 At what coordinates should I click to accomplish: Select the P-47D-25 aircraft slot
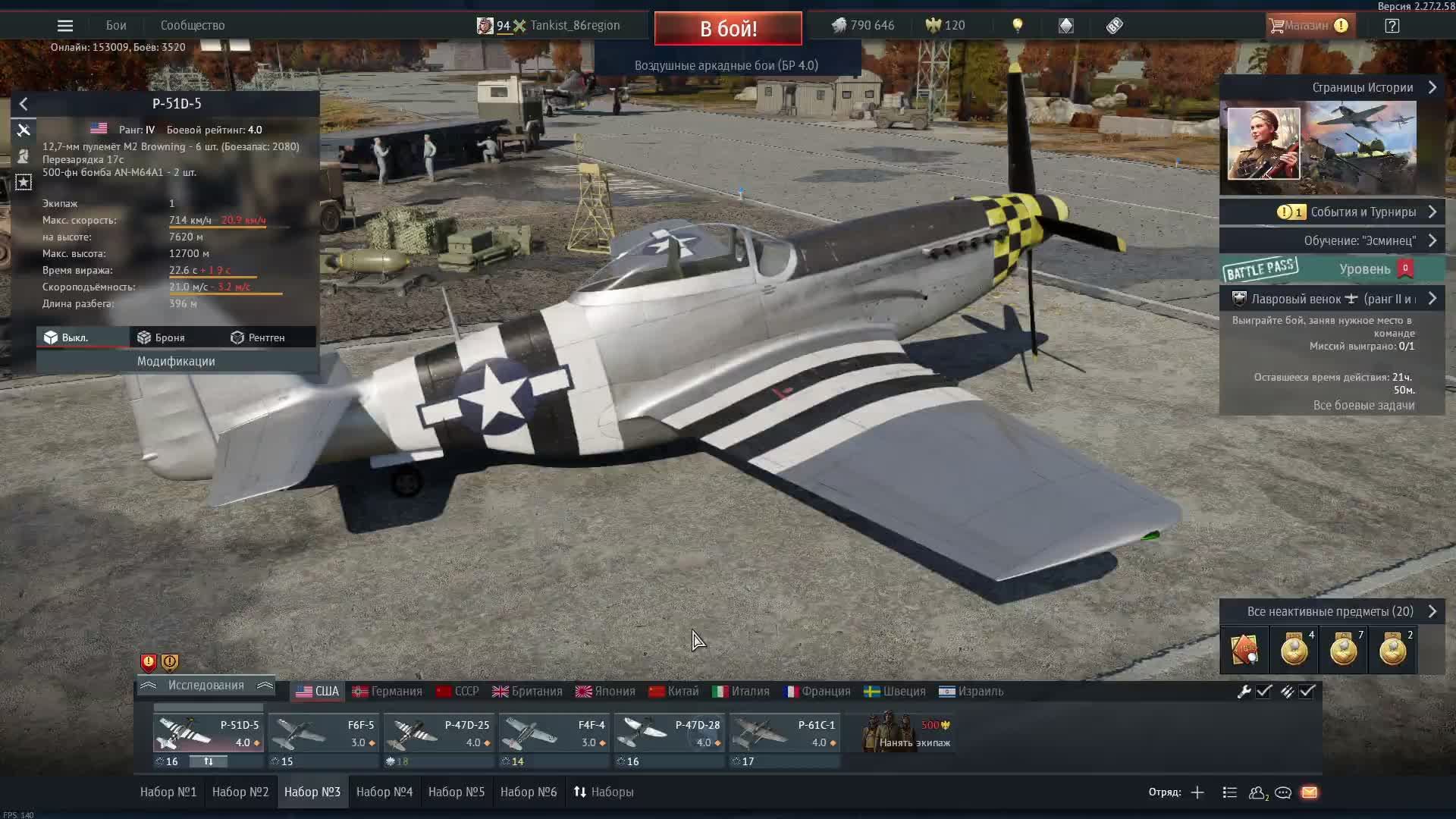tap(438, 733)
